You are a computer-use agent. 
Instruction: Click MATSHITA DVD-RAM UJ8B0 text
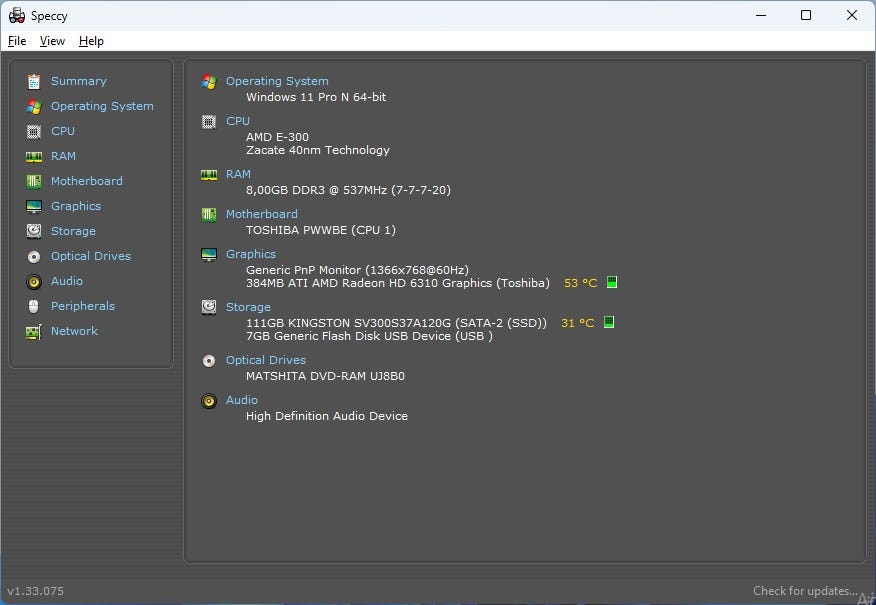point(325,376)
